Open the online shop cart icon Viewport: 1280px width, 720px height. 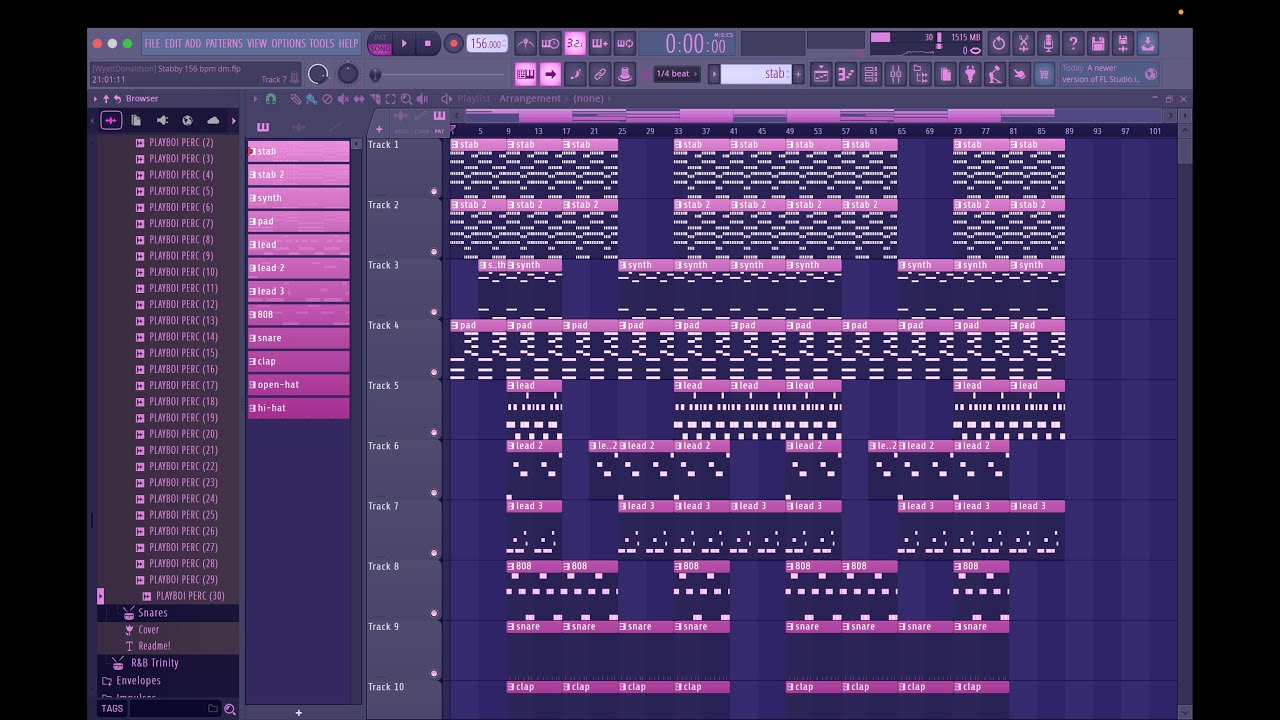point(1044,74)
